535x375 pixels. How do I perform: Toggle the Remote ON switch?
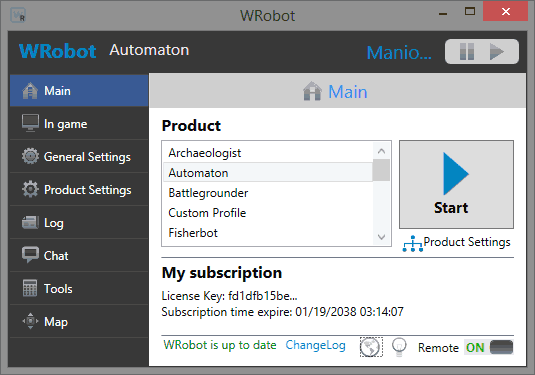489,347
